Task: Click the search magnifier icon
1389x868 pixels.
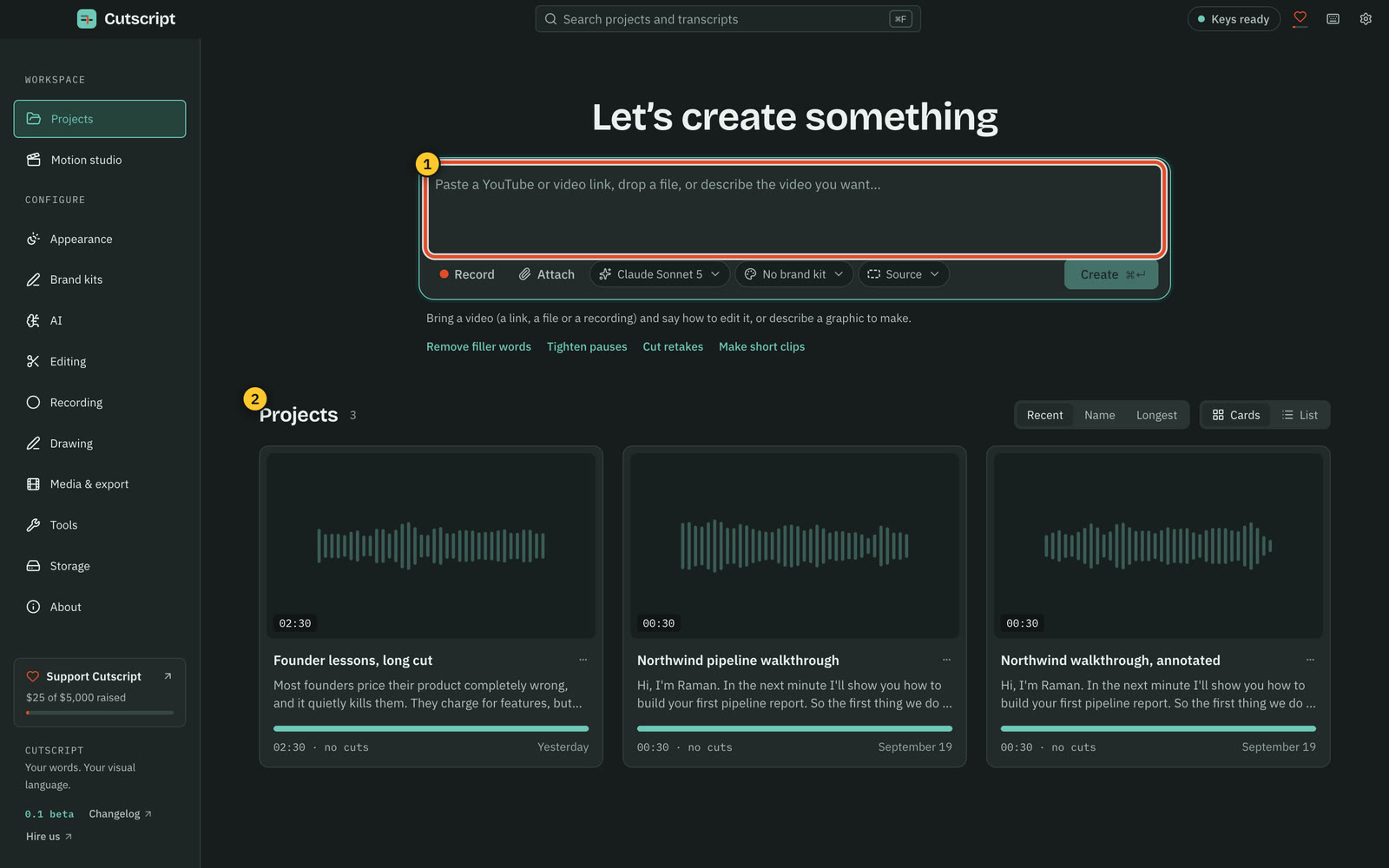Action: pos(550,19)
